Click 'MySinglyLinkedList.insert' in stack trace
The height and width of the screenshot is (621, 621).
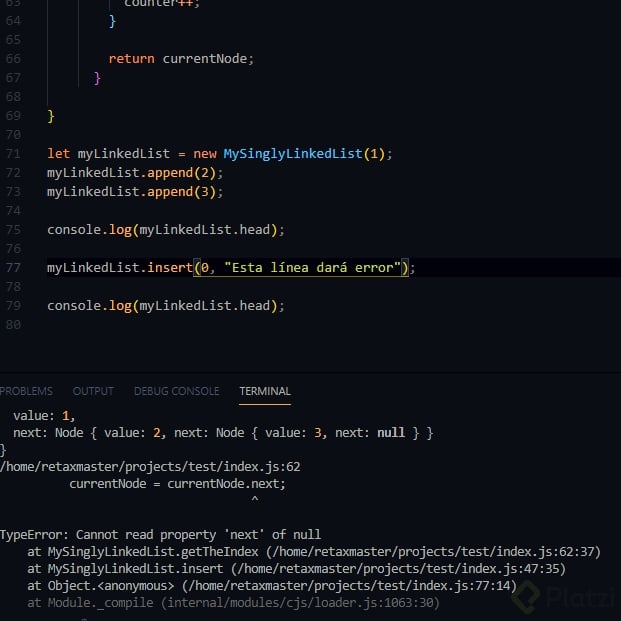coord(135,569)
